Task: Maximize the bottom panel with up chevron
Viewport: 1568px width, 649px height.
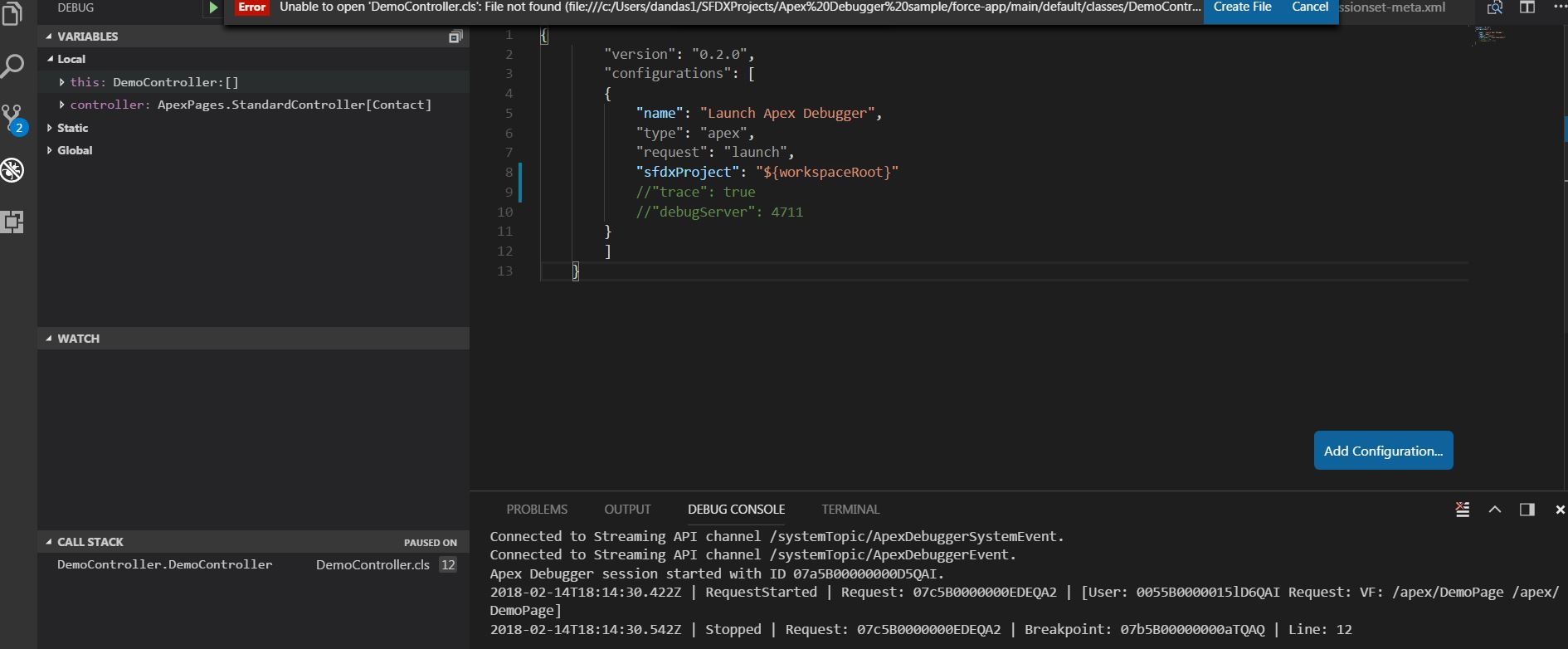Action: [1495, 510]
